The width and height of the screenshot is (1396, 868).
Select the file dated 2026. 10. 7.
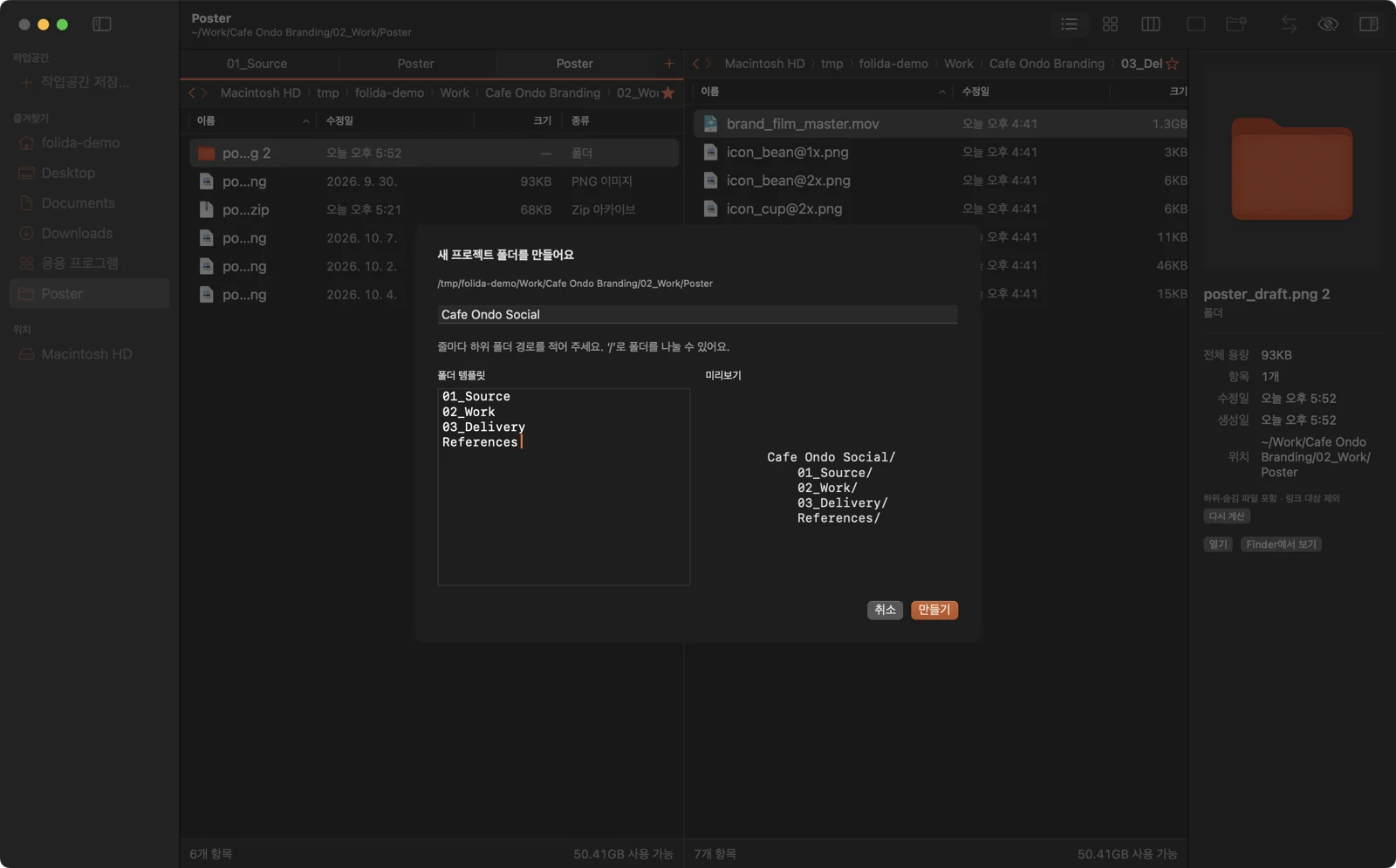click(303, 238)
